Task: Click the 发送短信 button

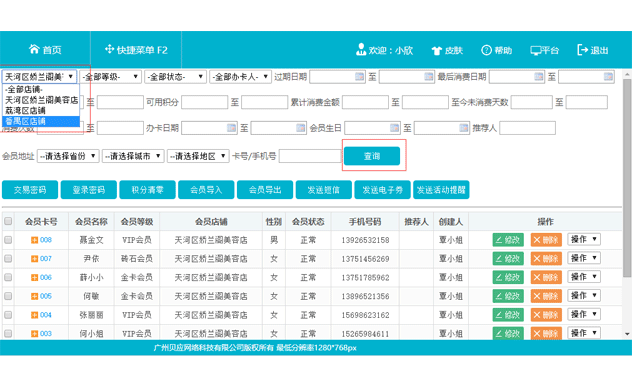Action: coord(324,190)
